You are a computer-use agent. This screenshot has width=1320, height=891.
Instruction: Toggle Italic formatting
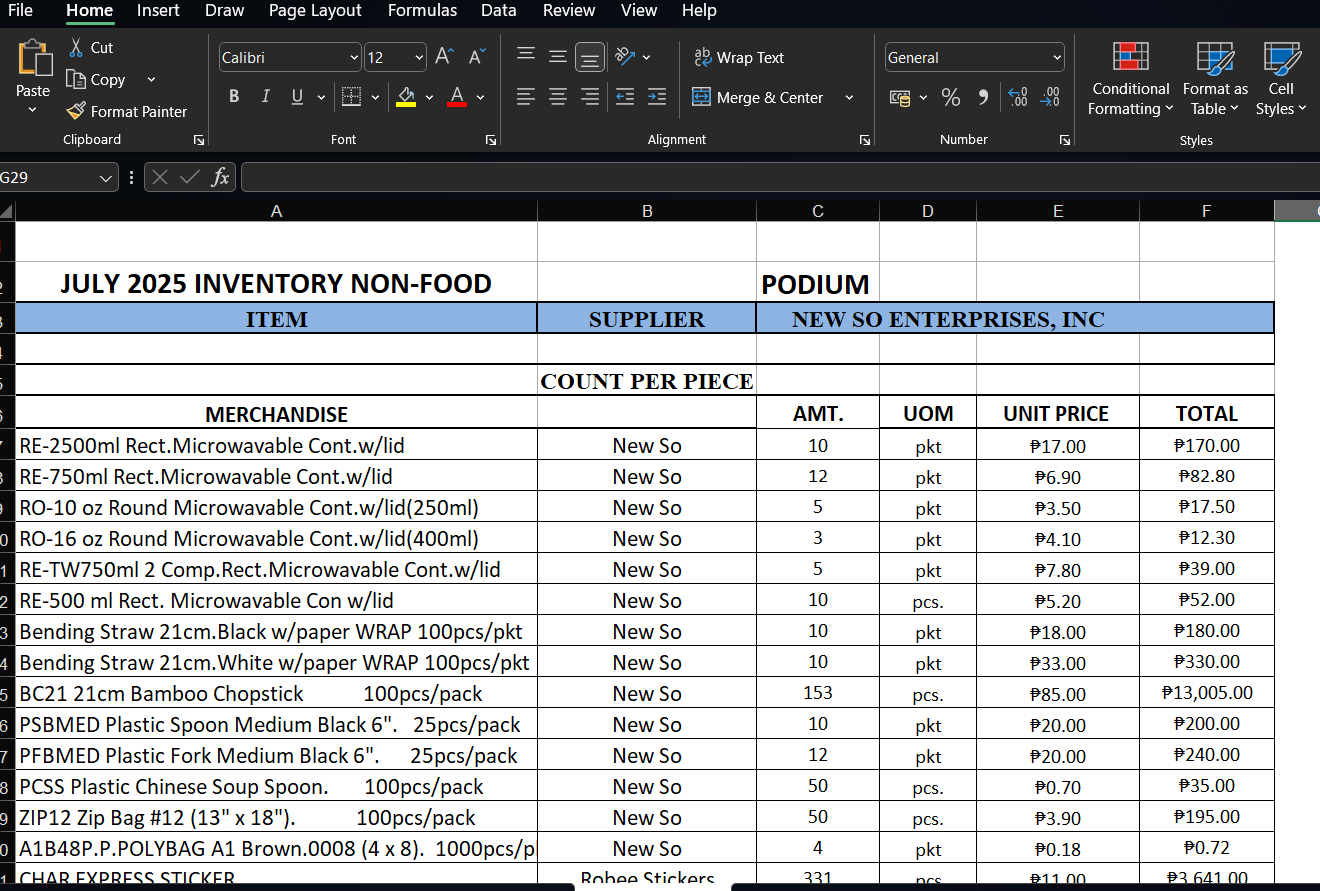pyautogui.click(x=265, y=97)
